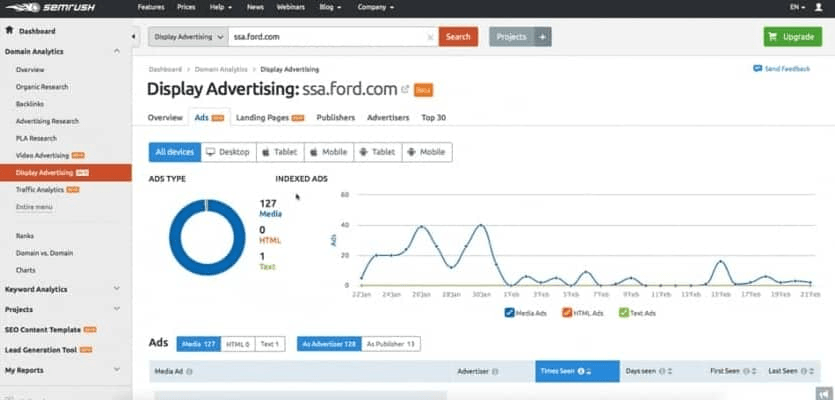Image resolution: width=835 pixels, height=400 pixels.
Task: Expand the Blog menu
Action: pyautogui.click(x=330, y=7)
